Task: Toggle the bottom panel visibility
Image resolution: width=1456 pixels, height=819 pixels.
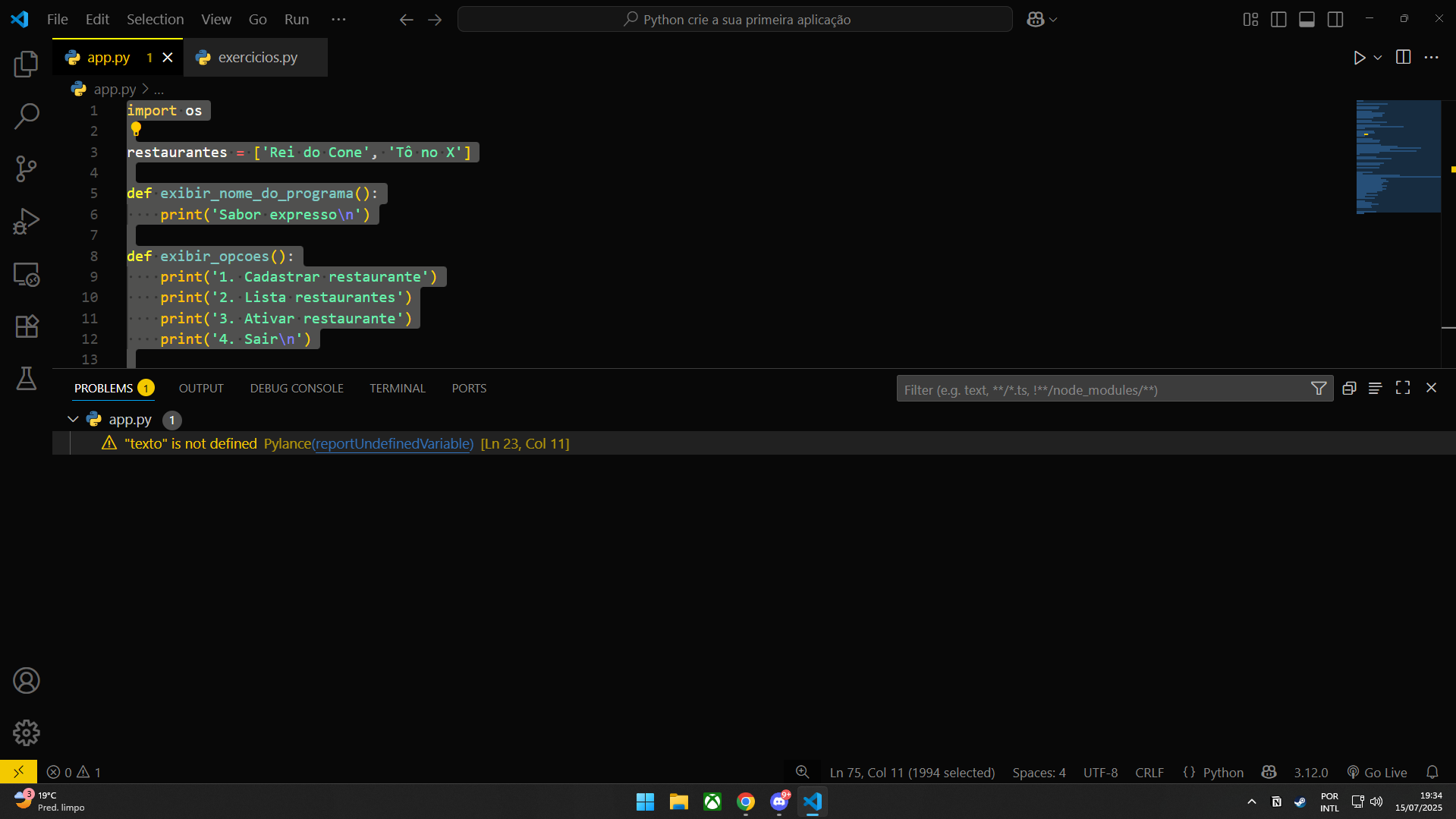Action: (x=1307, y=19)
